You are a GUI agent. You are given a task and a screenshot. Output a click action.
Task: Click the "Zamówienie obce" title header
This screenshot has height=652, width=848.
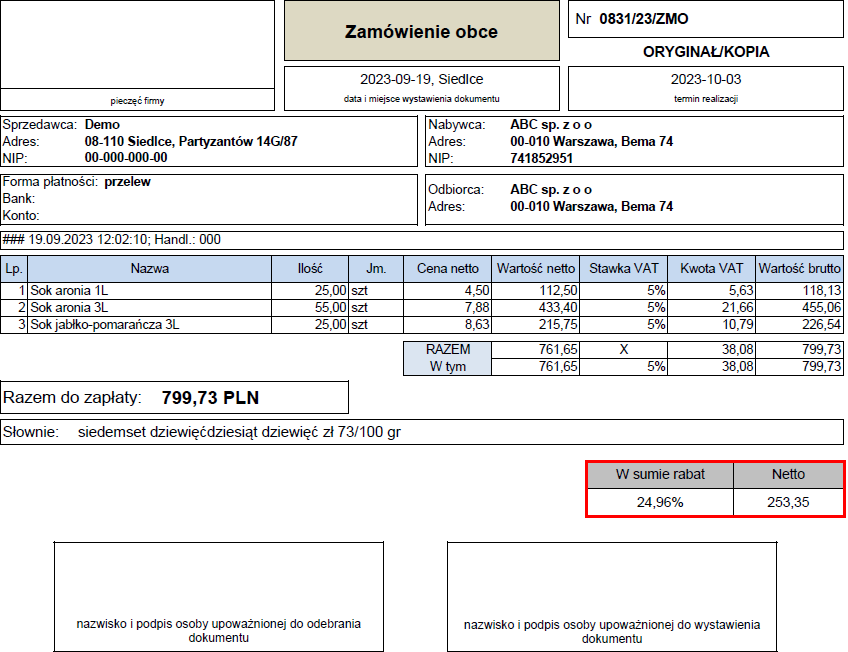pos(421,32)
